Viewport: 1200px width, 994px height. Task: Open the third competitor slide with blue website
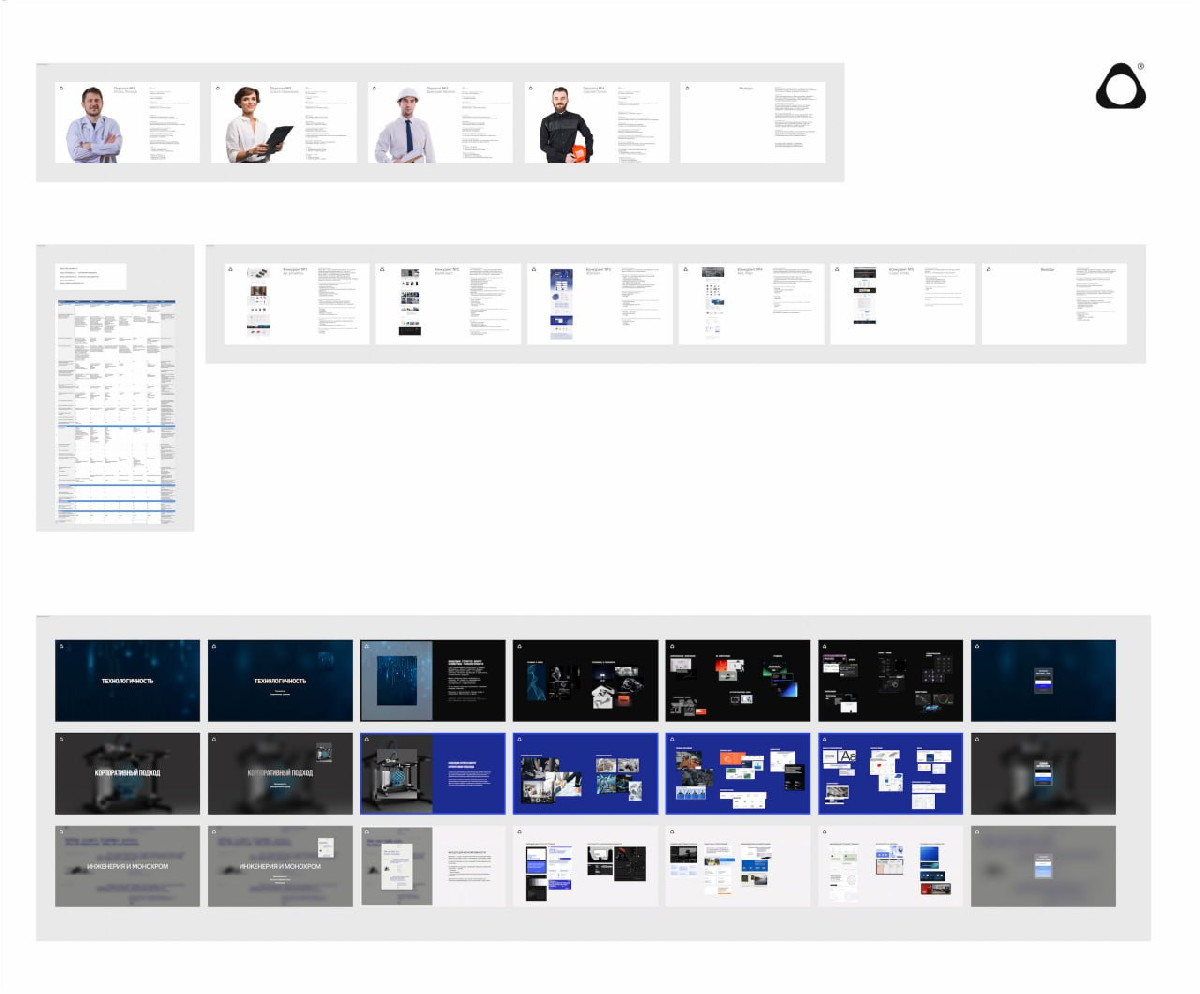[x=600, y=304]
